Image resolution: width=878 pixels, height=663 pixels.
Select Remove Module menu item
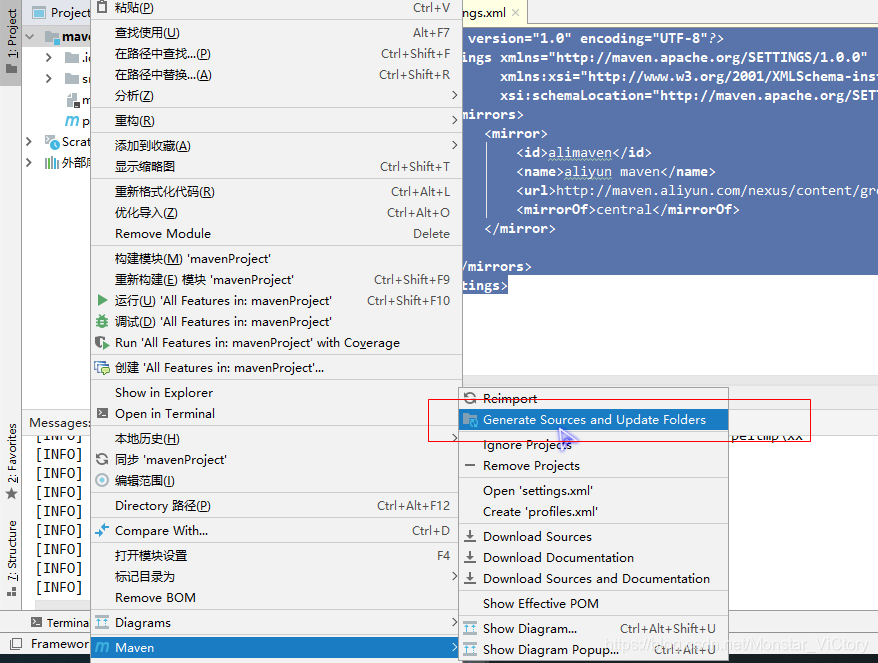point(277,234)
